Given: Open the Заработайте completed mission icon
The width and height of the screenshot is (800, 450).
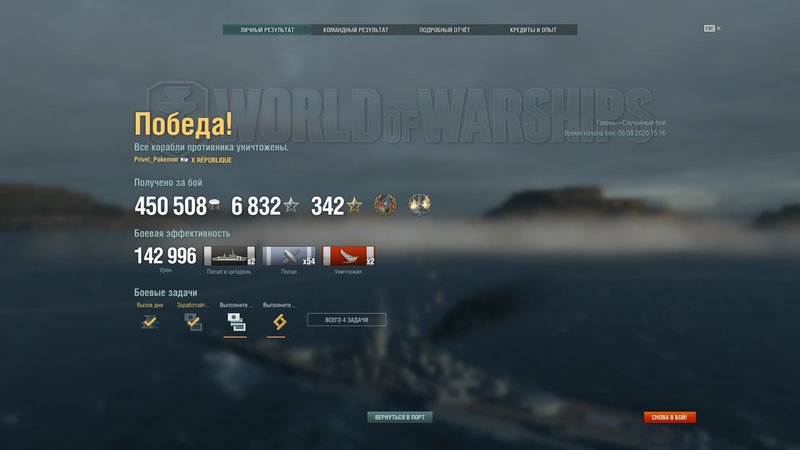Looking at the screenshot, I should coord(193,321).
